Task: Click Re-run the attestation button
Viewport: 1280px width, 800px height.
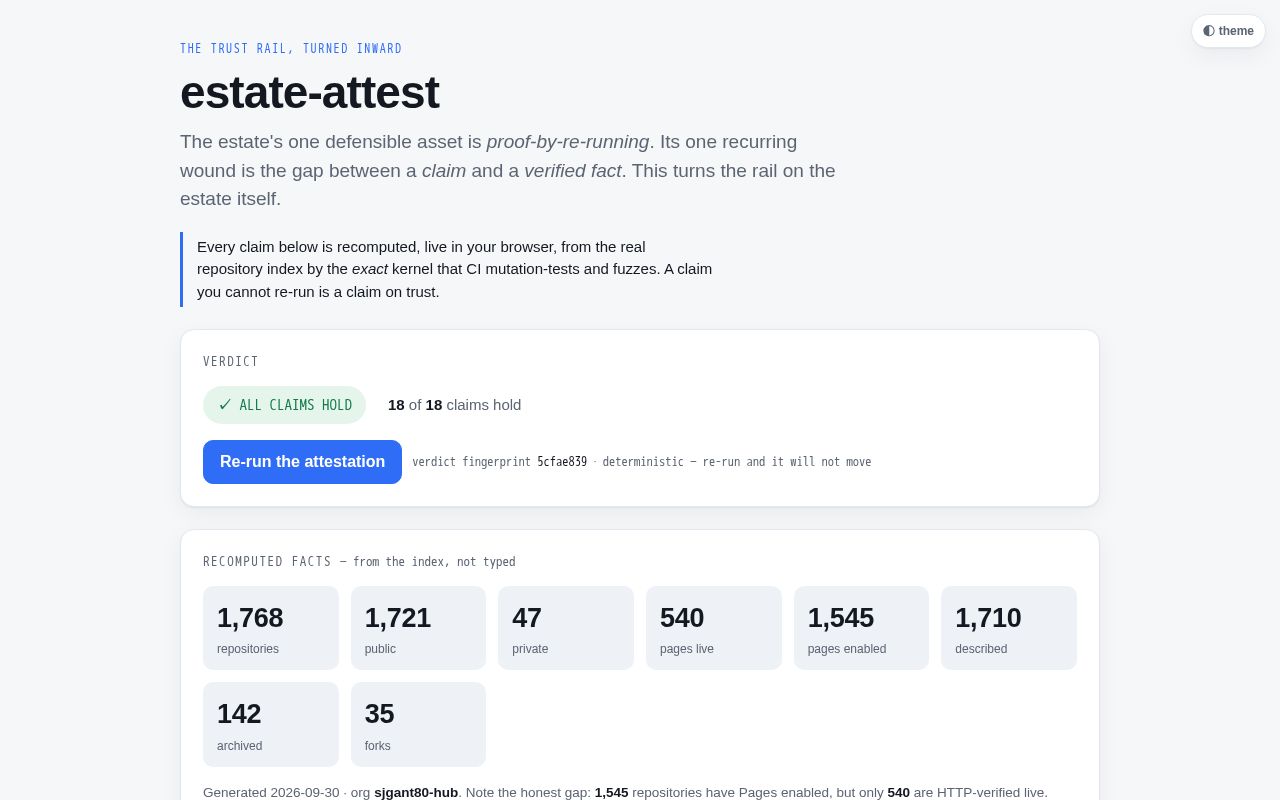Action: 302,462
